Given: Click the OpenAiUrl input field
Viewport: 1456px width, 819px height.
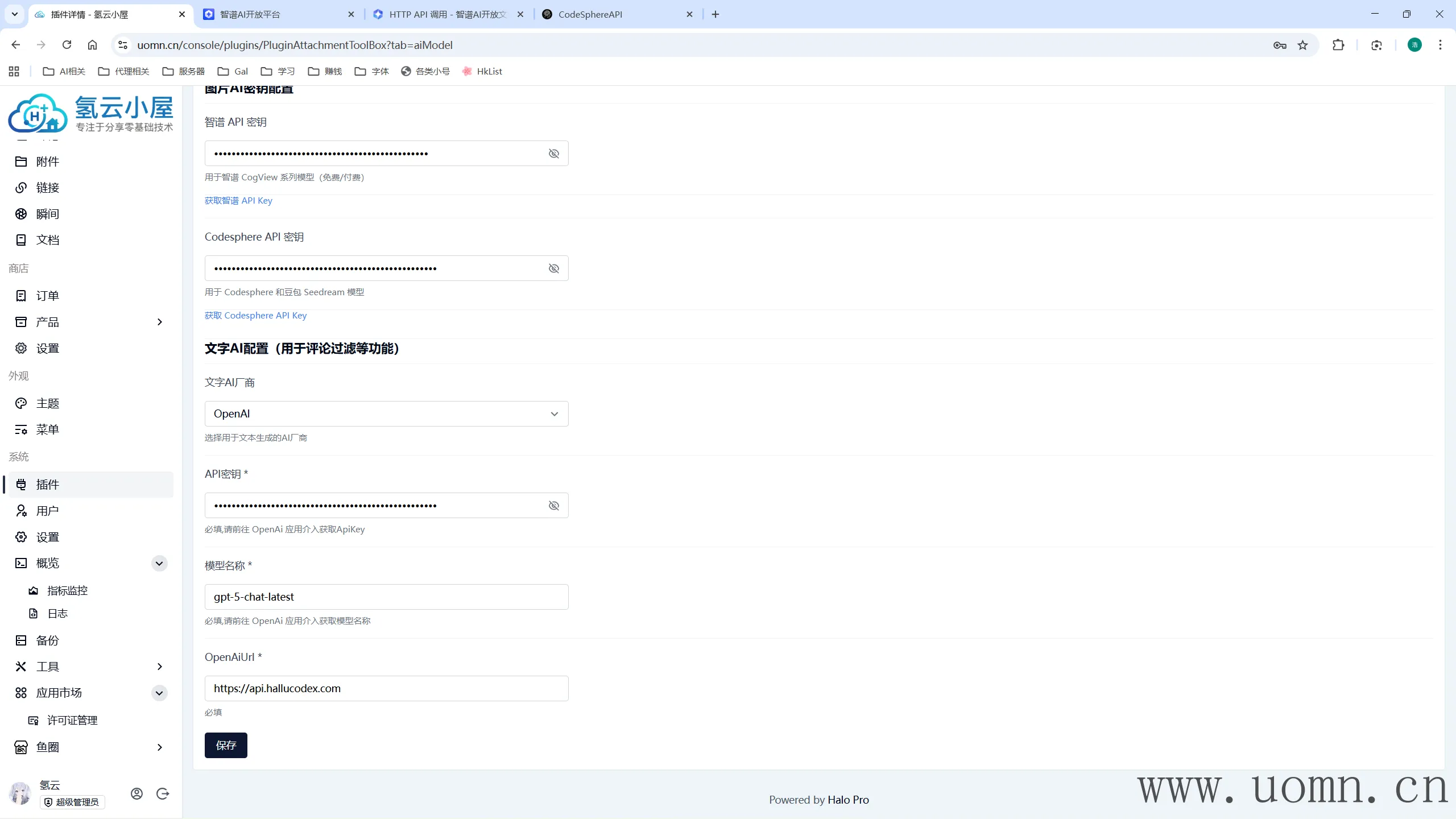Looking at the screenshot, I should point(386,688).
